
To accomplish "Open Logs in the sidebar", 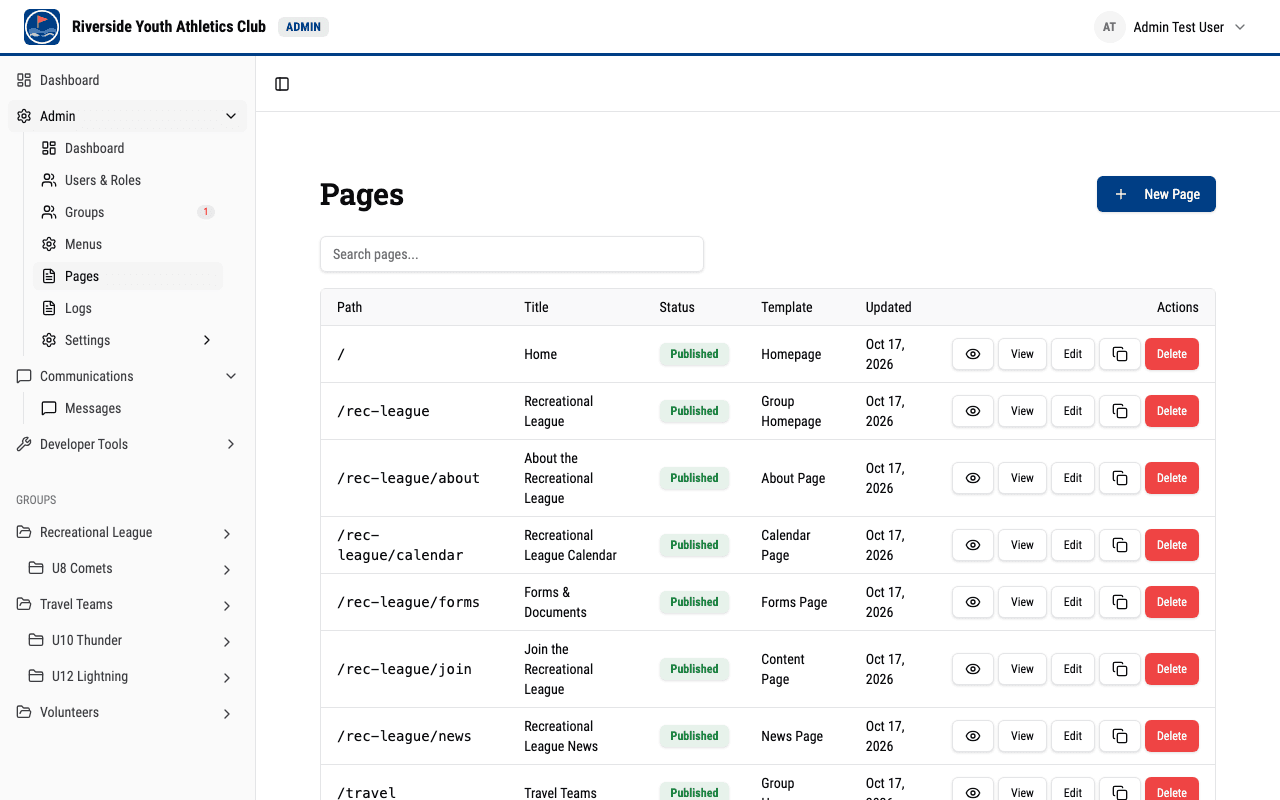I will [x=128, y=308].
